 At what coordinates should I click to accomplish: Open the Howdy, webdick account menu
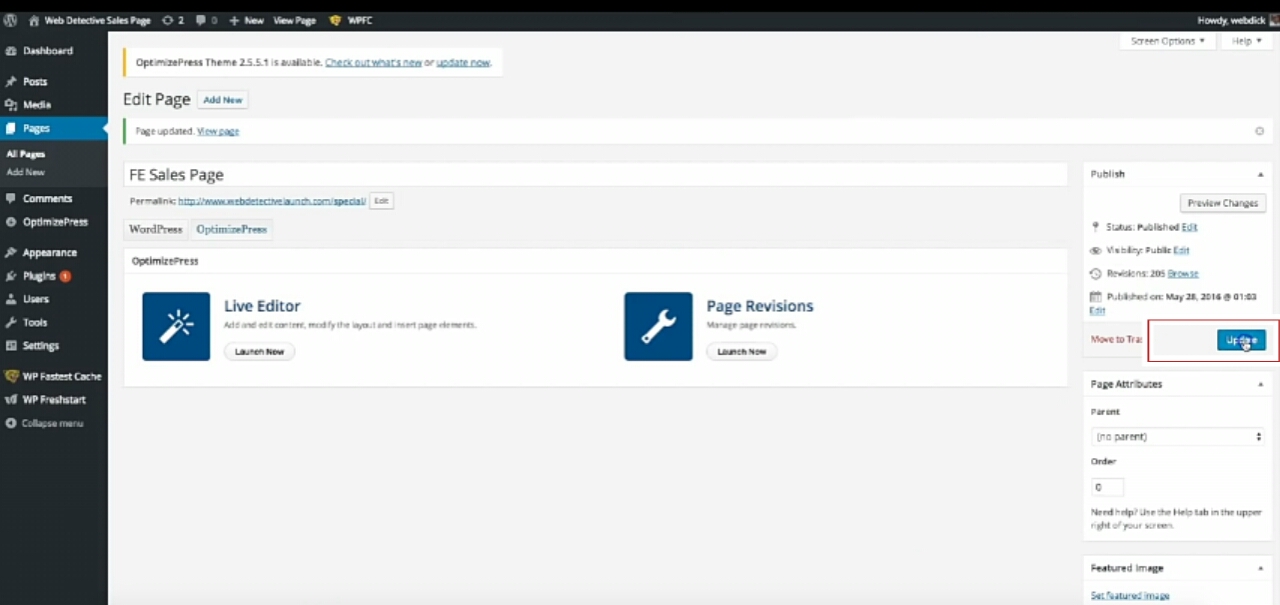(1238, 20)
